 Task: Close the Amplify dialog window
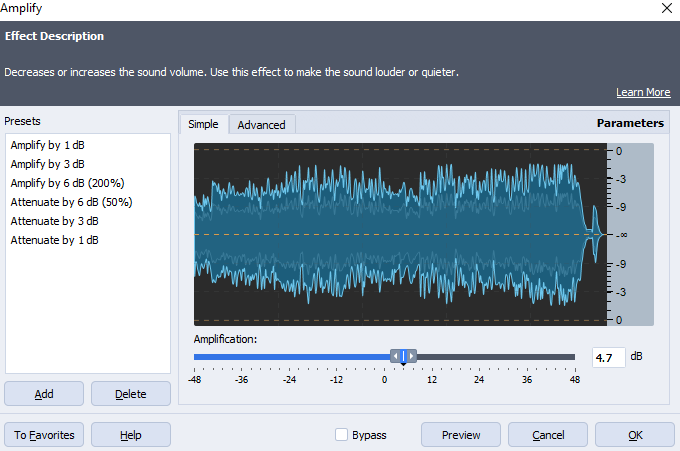[666, 8]
